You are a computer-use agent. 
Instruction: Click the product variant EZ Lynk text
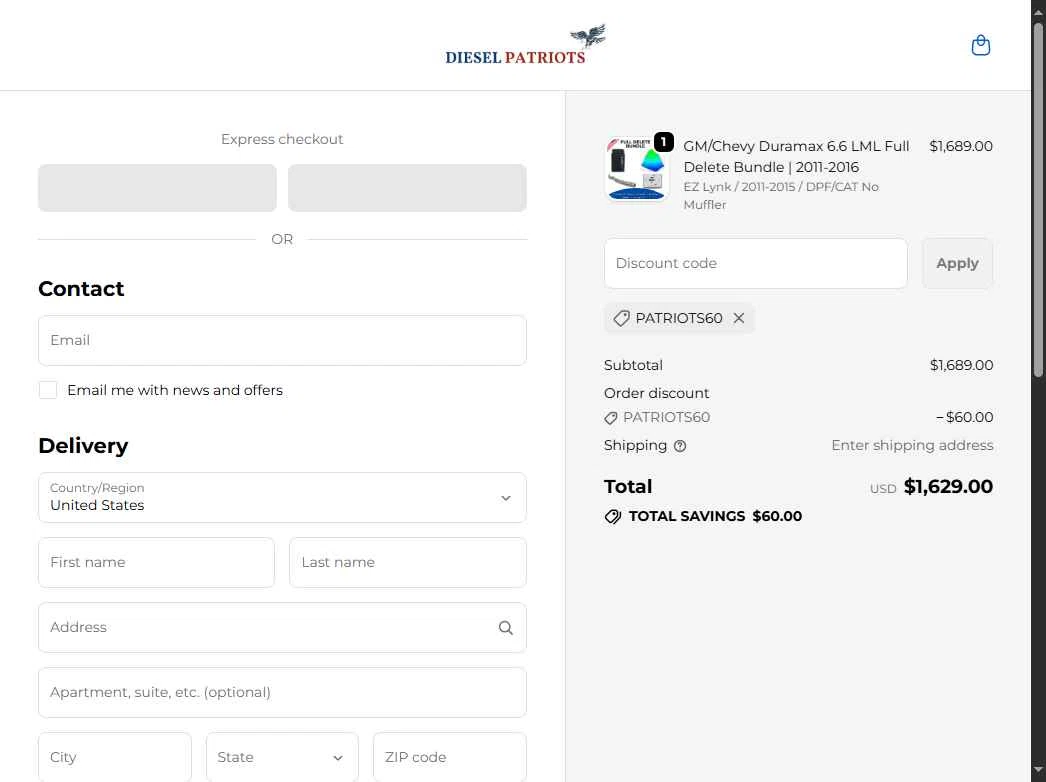coord(780,196)
